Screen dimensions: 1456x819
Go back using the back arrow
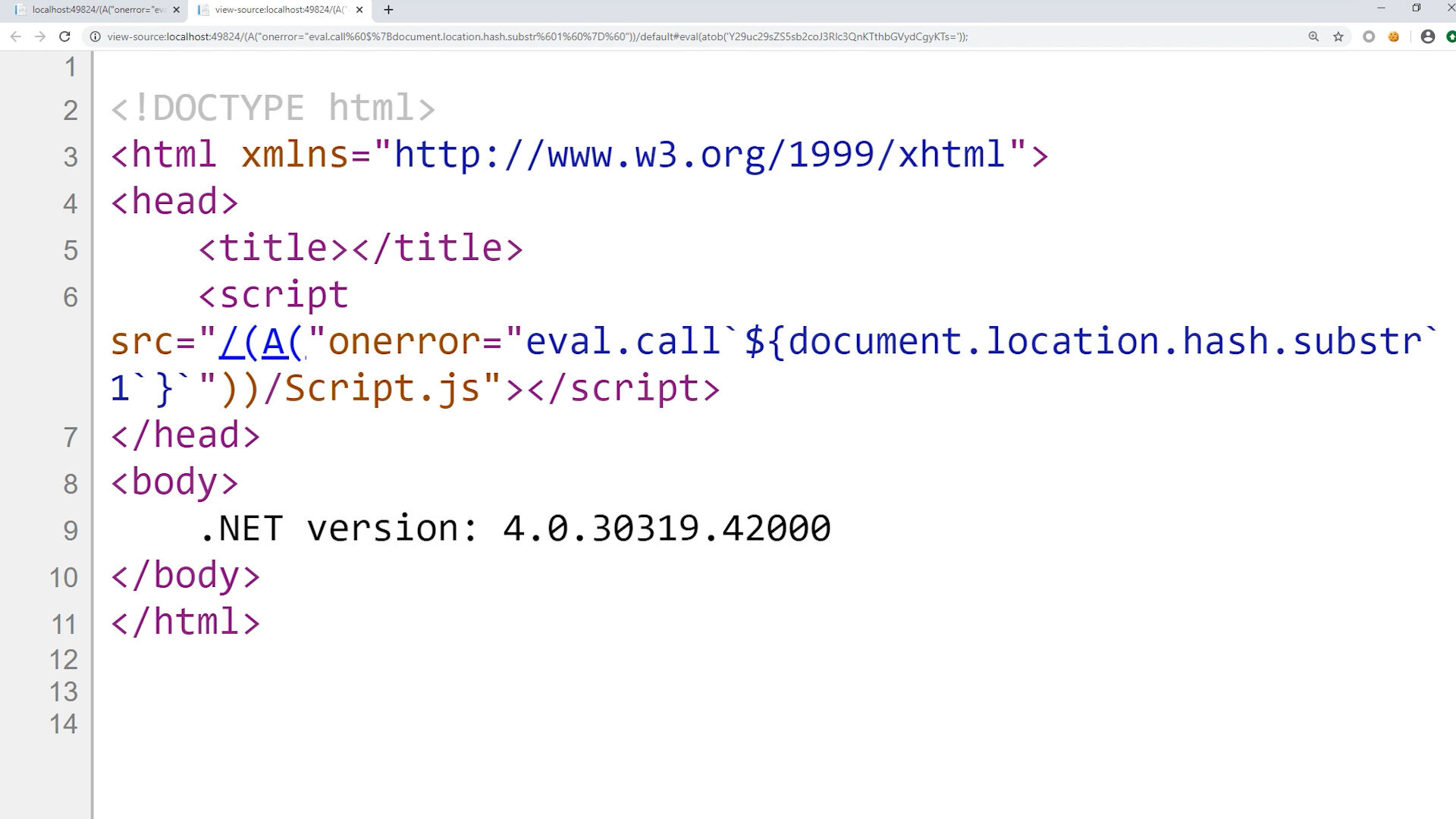point(15,36)
